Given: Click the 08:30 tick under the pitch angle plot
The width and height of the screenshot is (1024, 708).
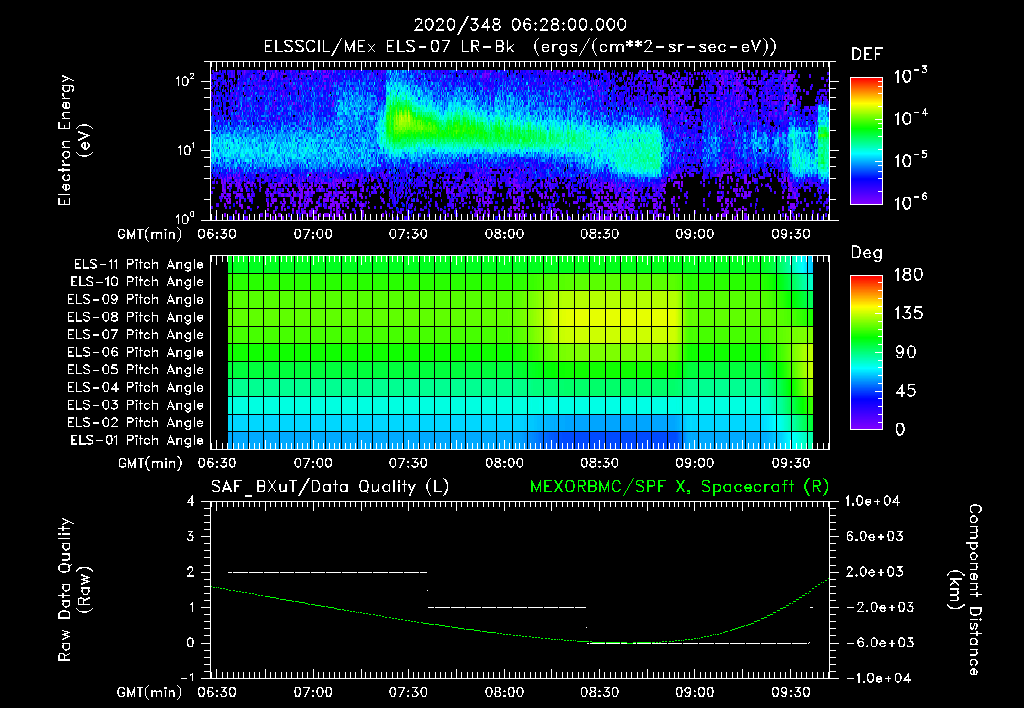Looking at the screenshot, I should pos(600,463).
